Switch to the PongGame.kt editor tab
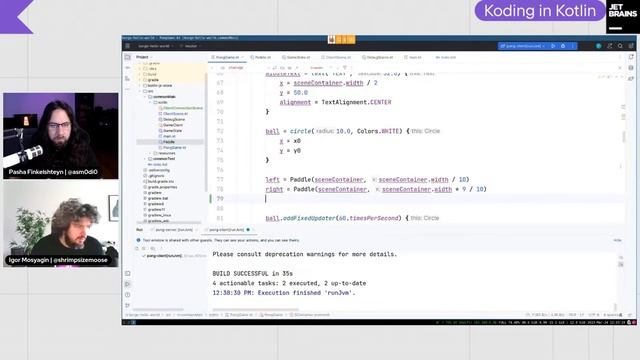640x360 pixels. (x=227, y=58)
